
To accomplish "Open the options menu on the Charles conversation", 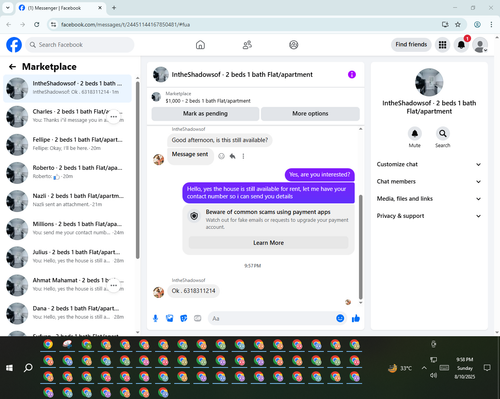I will pos(114,117).
